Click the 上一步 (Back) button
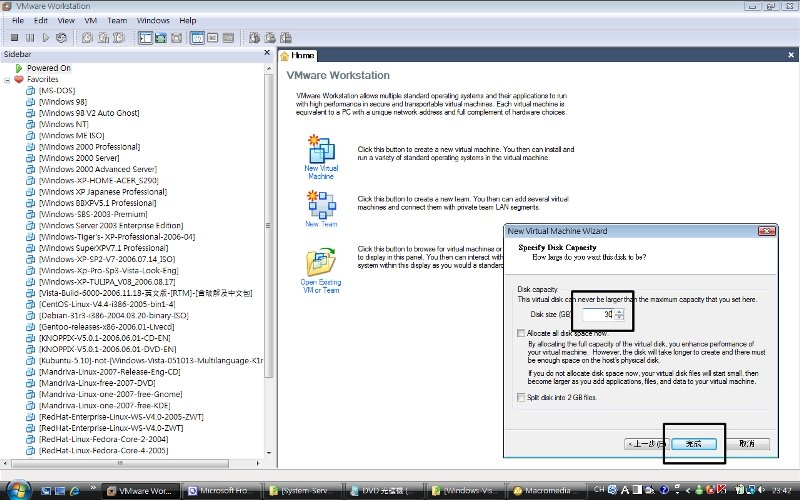 (647, 444)
